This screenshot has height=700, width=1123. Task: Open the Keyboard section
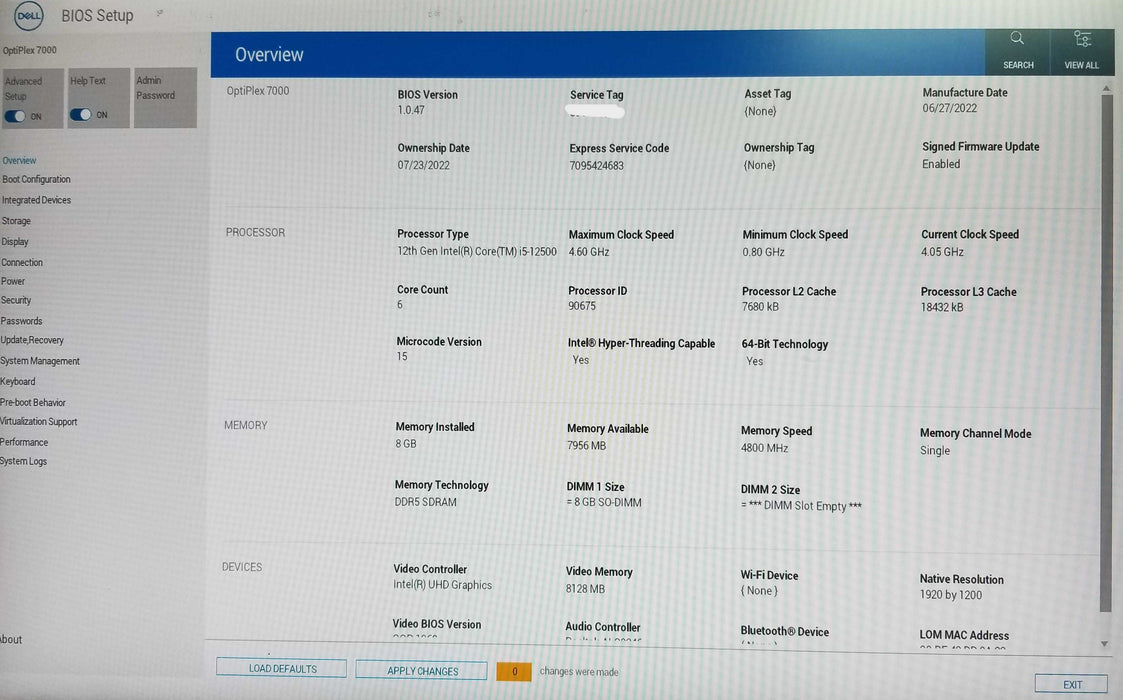click(x=18, y=382)
